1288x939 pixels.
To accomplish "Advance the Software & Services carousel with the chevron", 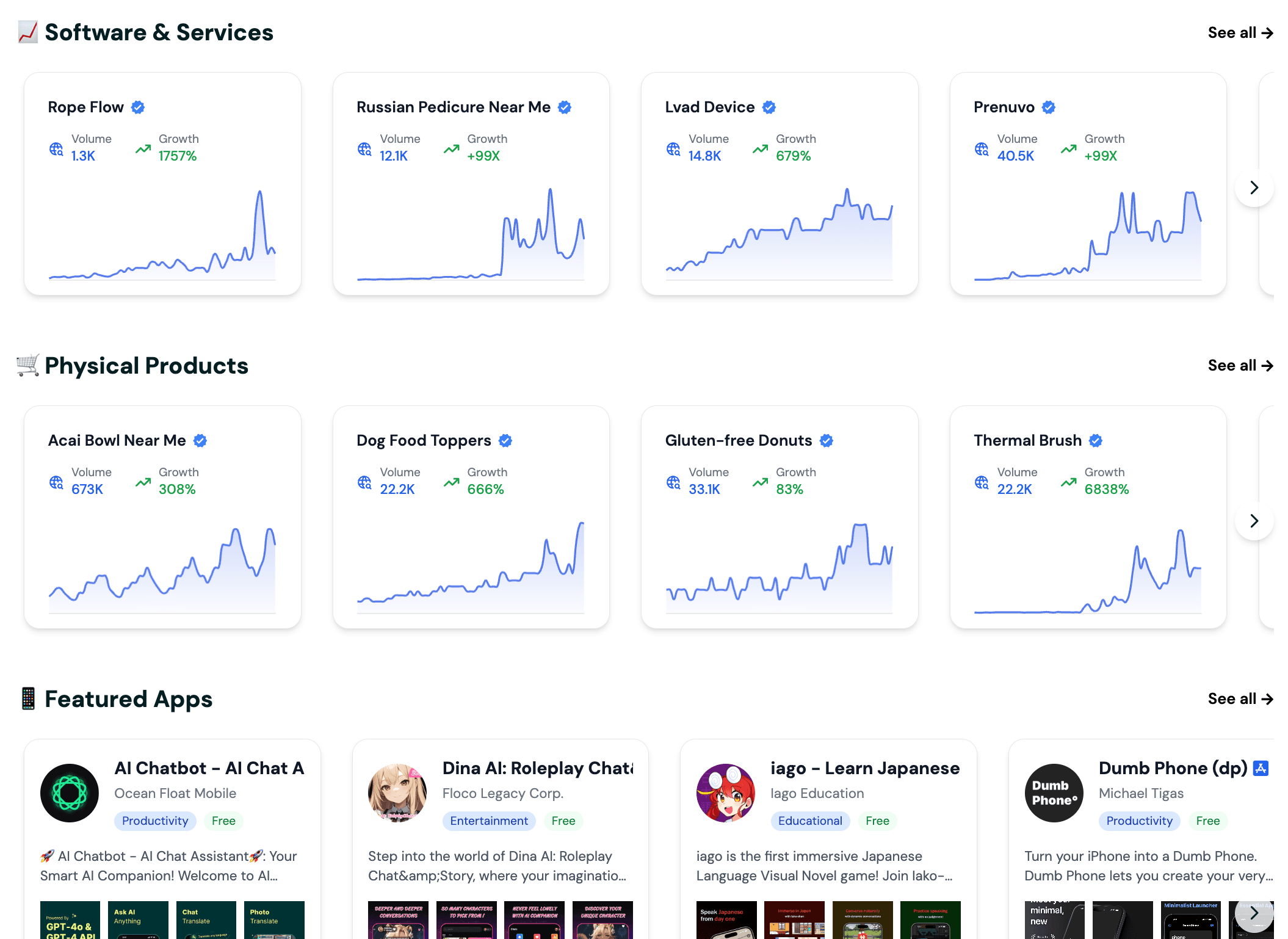I will [1254, 187].
